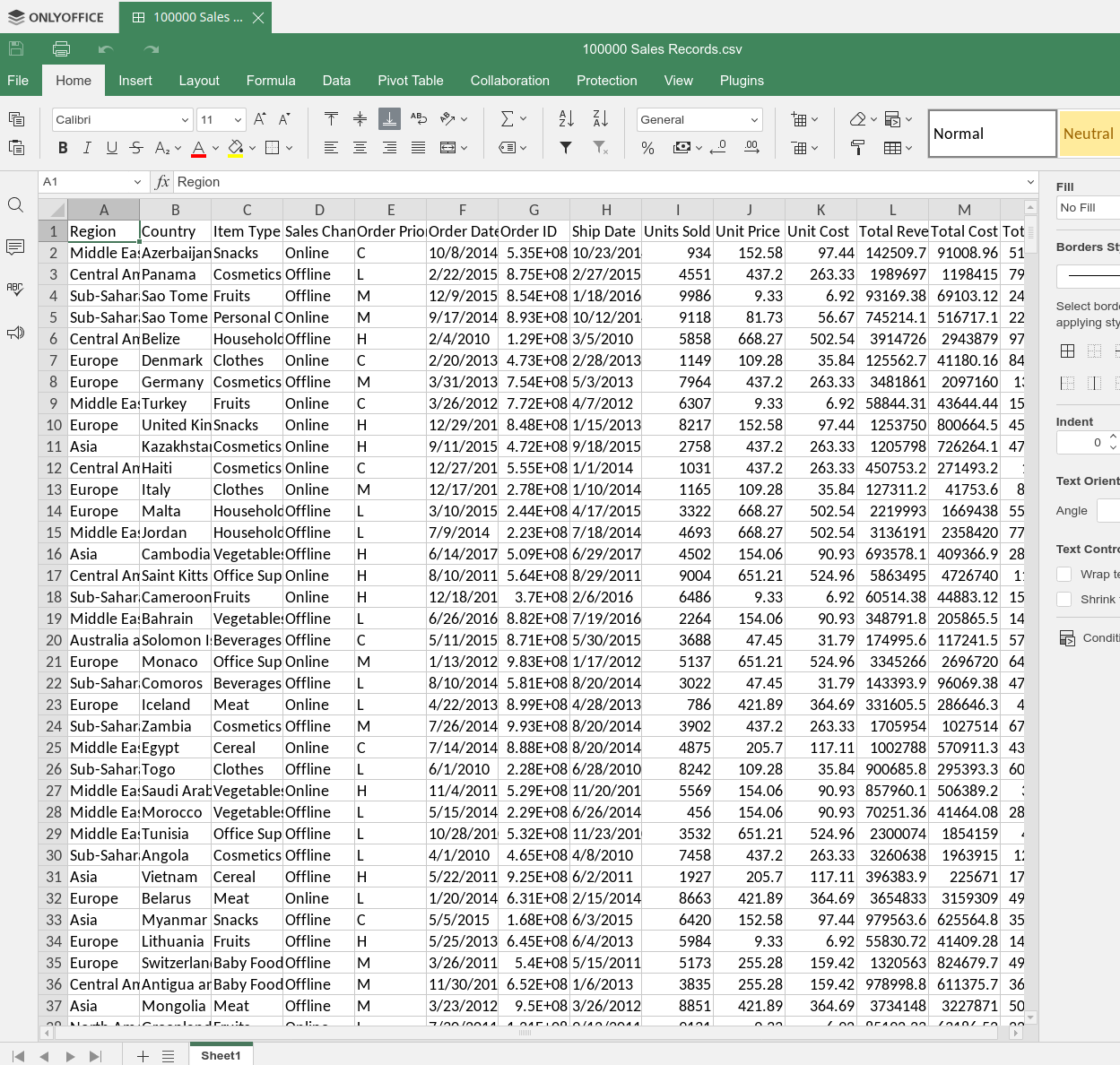Sort descending Z to A

click(x=601, y=119)
